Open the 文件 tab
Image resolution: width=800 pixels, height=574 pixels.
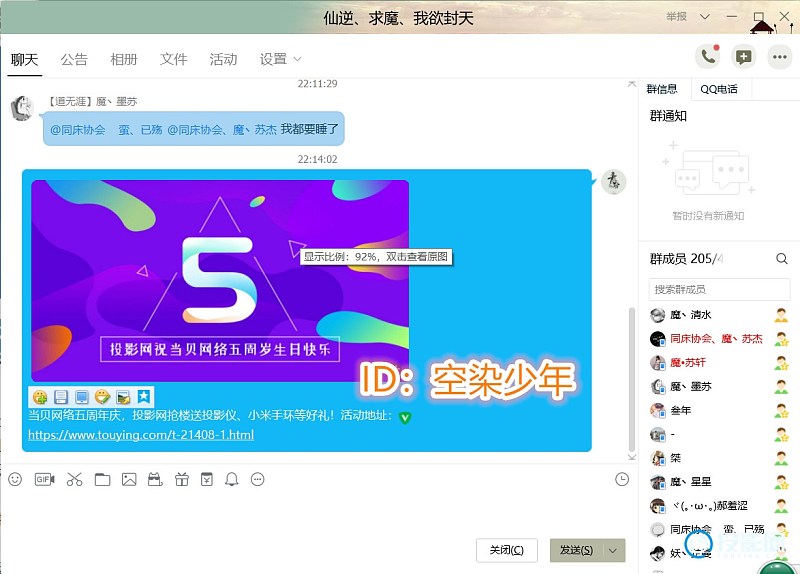click(173, 60)
